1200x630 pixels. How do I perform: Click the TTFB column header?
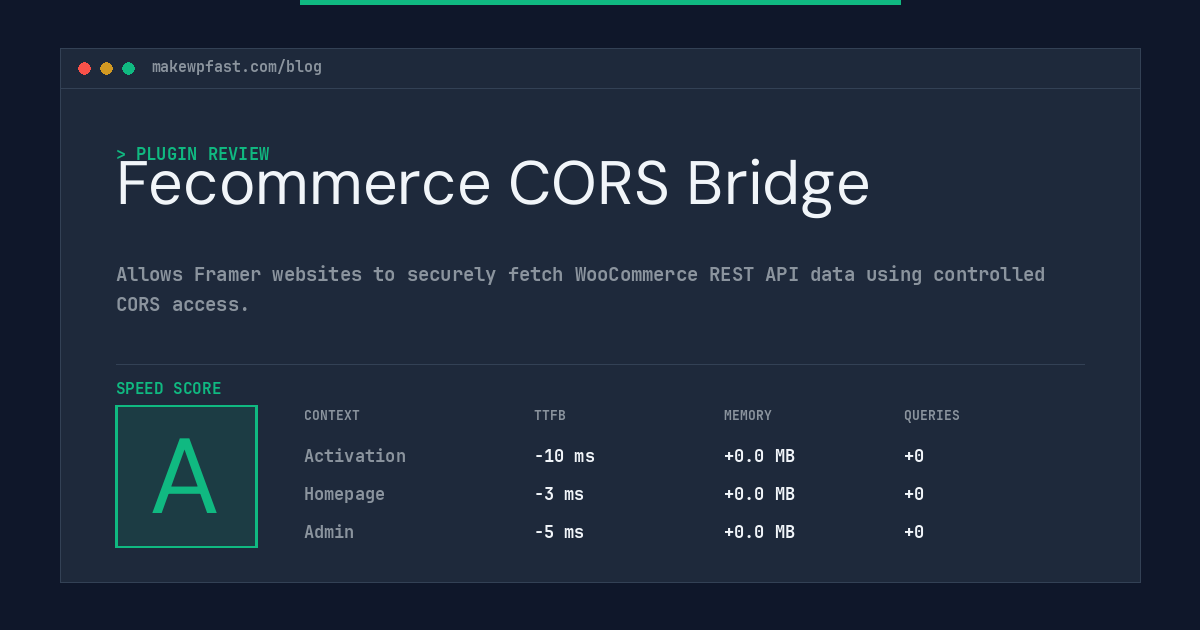[x=550, y=416]
